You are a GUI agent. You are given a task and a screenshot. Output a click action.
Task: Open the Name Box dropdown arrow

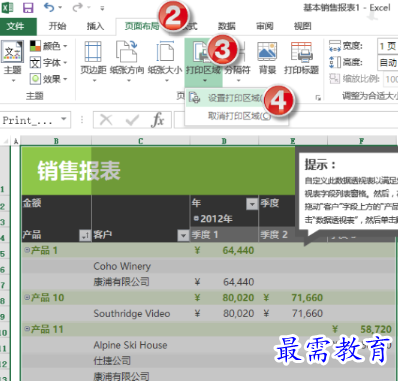(x=63, y=119)
